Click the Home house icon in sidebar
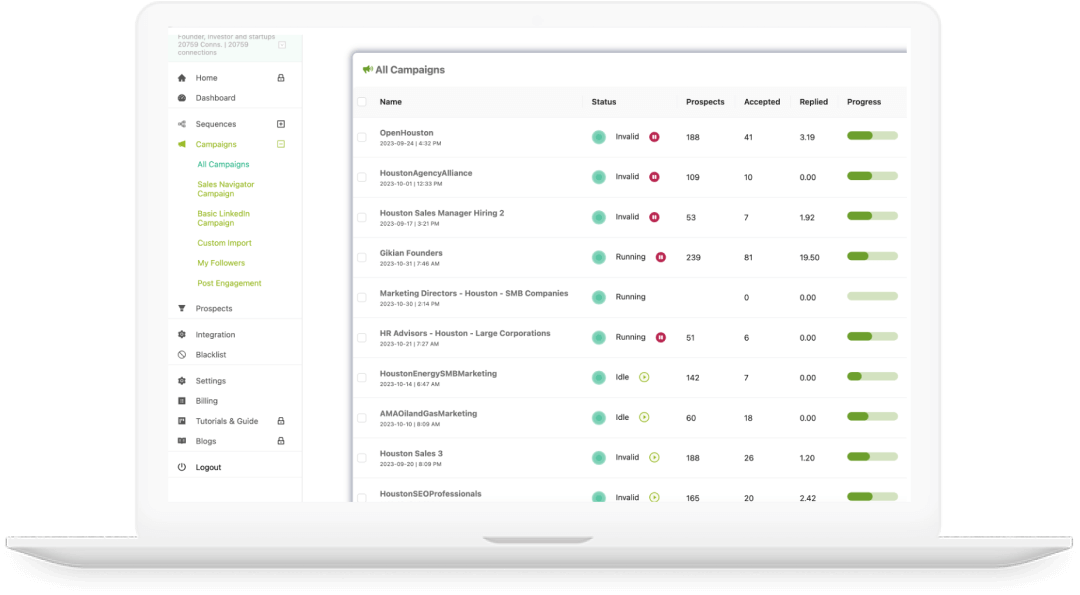The height and width of the screenshot is (595, 1080). point(182,78)
